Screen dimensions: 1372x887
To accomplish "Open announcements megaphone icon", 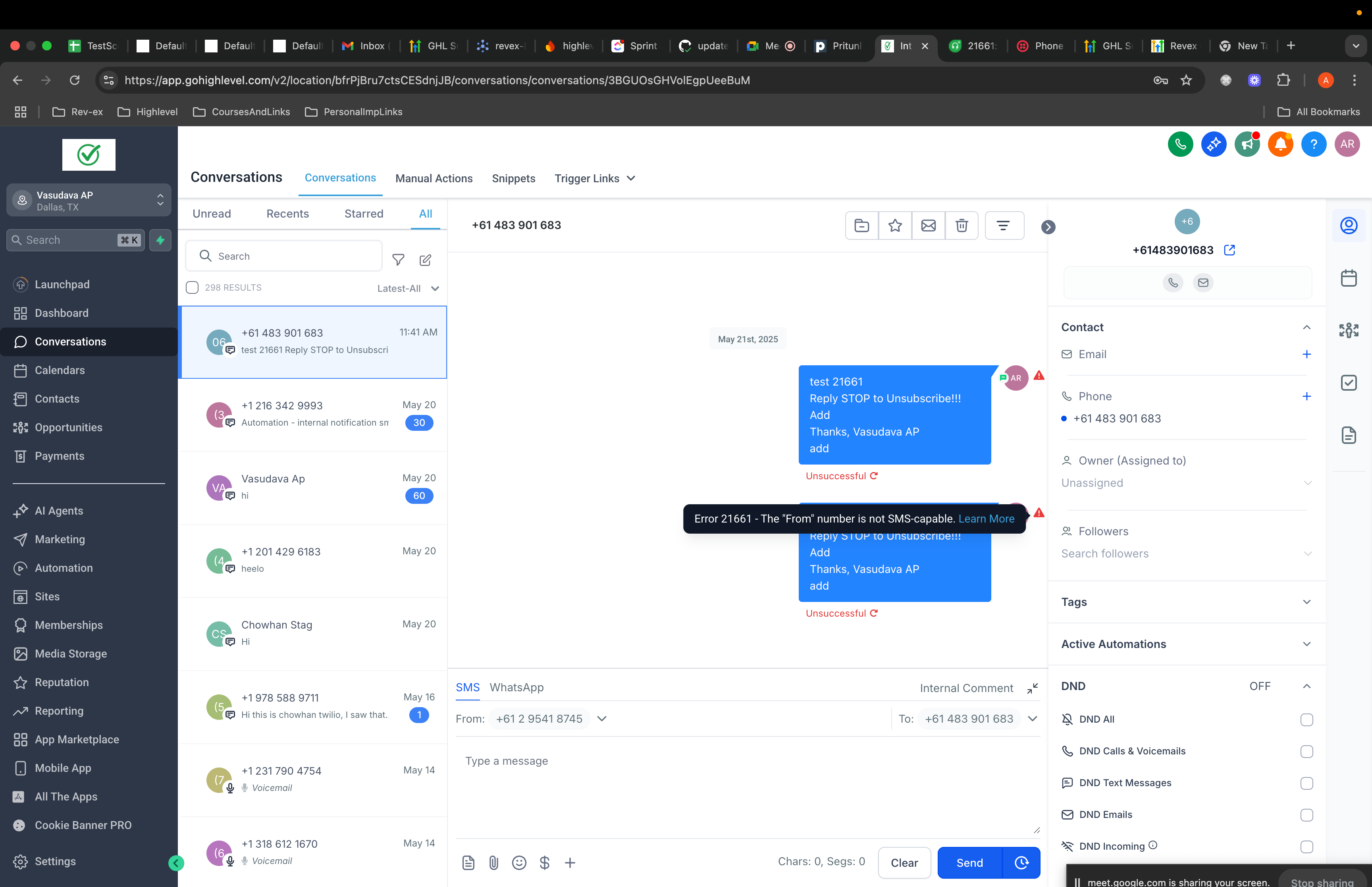I will [x=1247, y=144].
